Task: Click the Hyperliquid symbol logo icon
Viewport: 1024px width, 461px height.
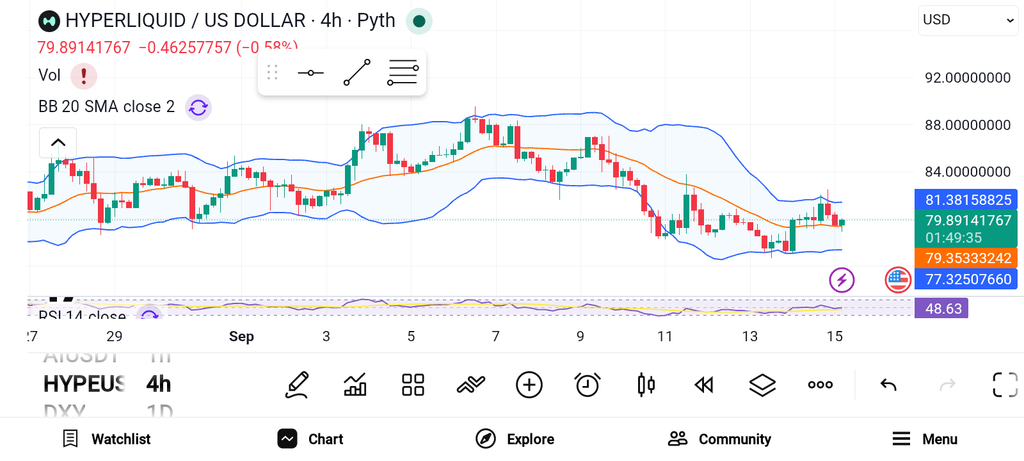Action: coord(49,21)
